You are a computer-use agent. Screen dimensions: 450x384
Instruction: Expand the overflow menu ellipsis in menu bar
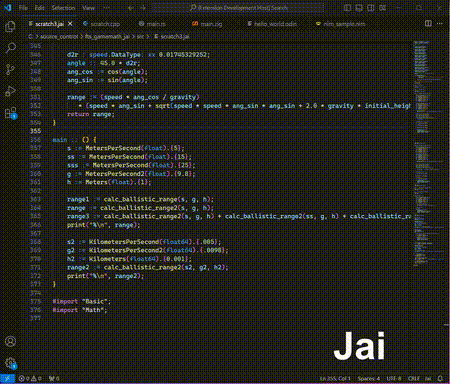[x=106, y=8]
